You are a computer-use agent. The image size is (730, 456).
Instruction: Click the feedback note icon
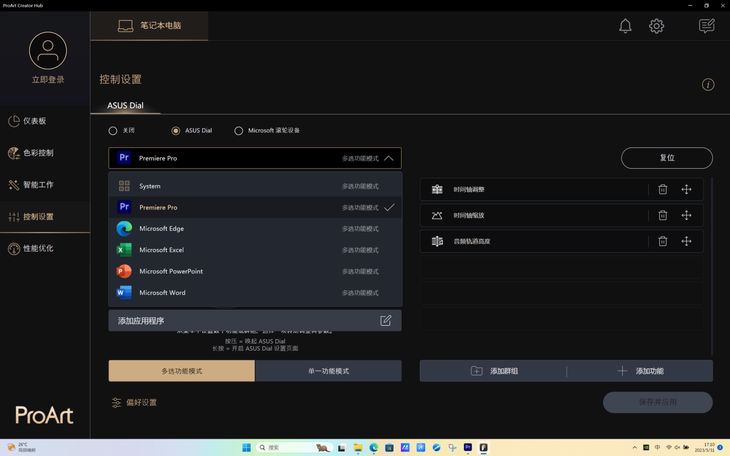pyautogui.click(x=707, y=26)
